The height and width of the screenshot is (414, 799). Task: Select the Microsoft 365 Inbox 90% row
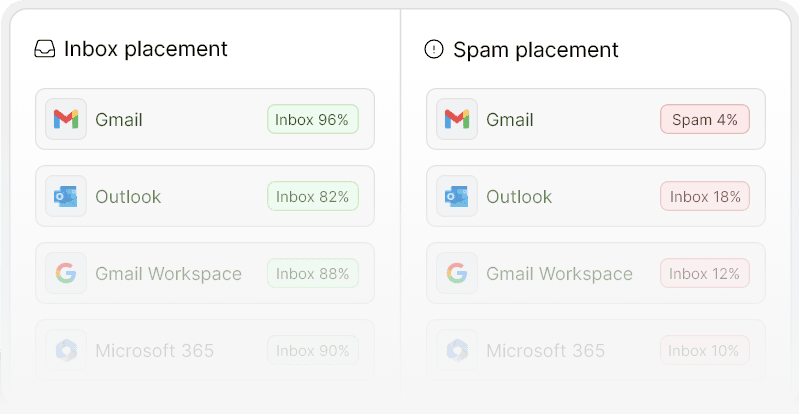coord(205,350)
